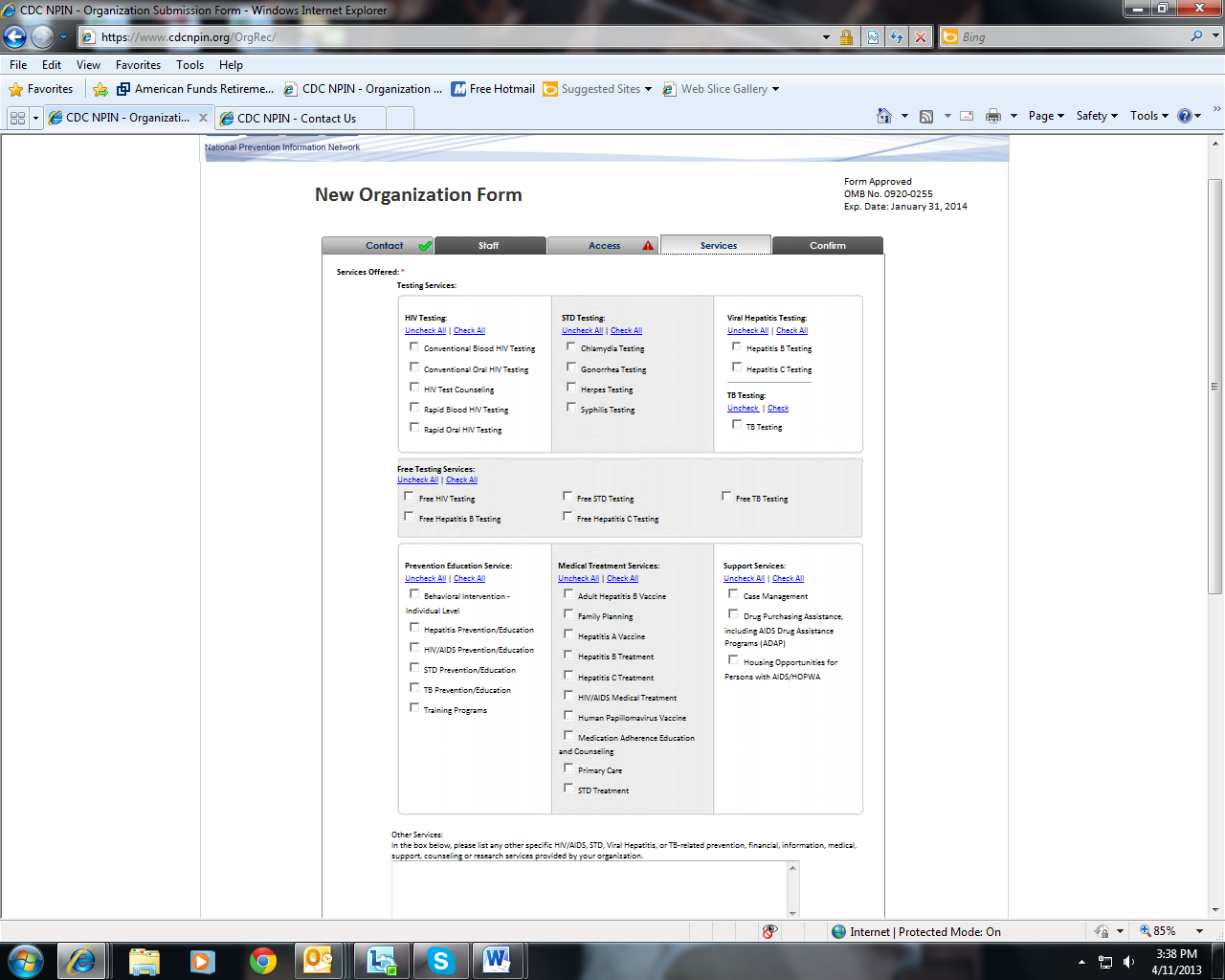Check the Training Programs box
This screenshot has height=980, width=1225.
(x=414, y=708)
